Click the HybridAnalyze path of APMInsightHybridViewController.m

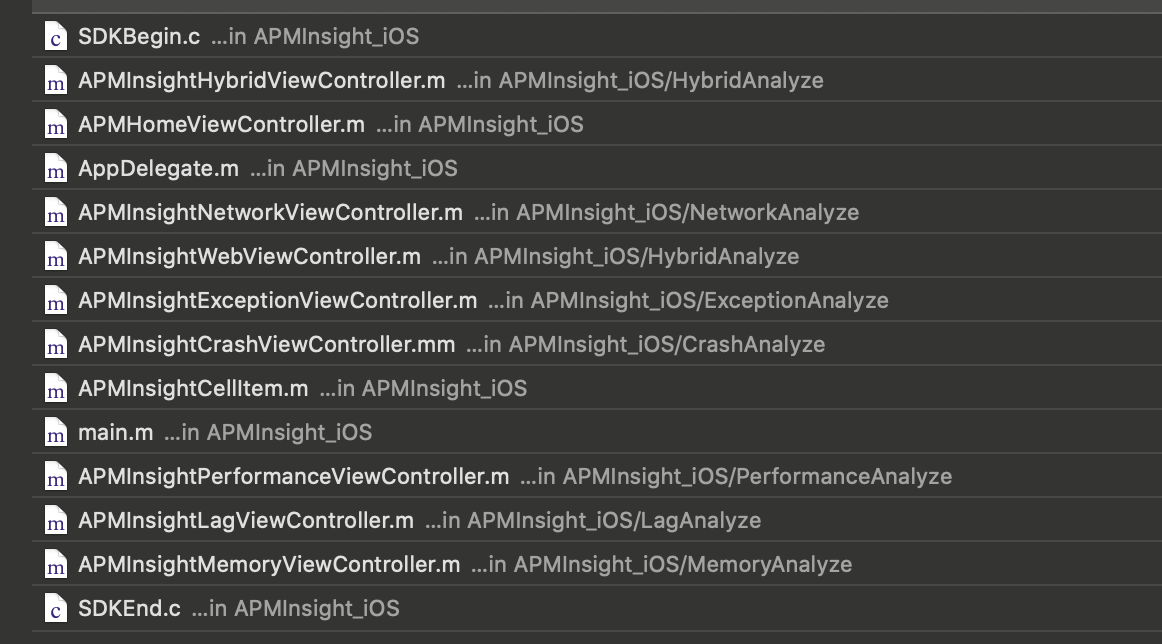640,80
